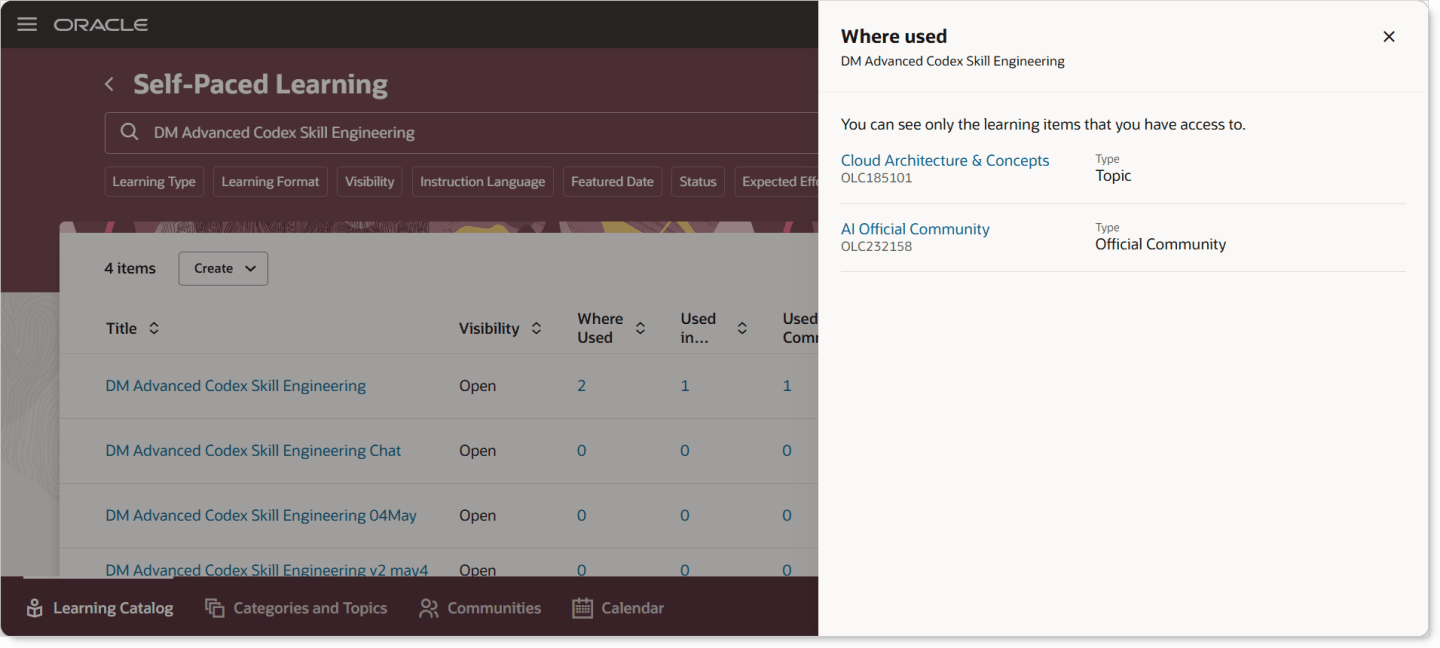Sort by Visibility column arrows

tap(536, 328)
